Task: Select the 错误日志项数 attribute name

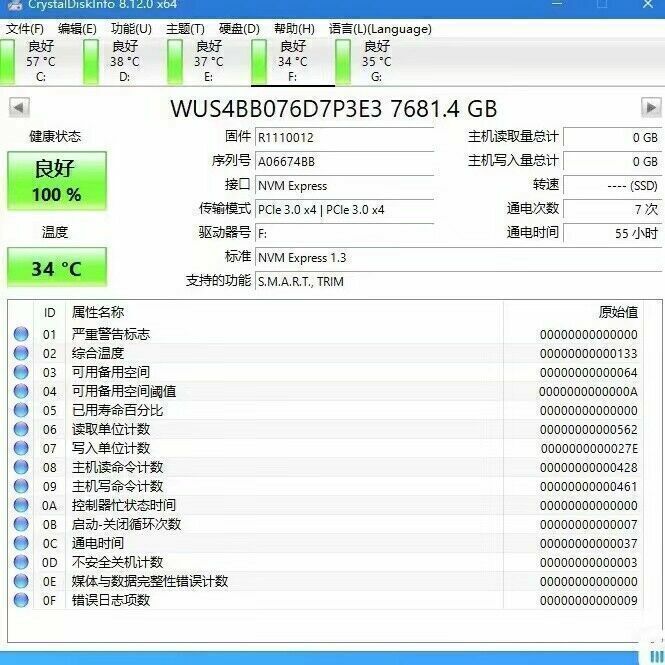Action: pos(111,600)
